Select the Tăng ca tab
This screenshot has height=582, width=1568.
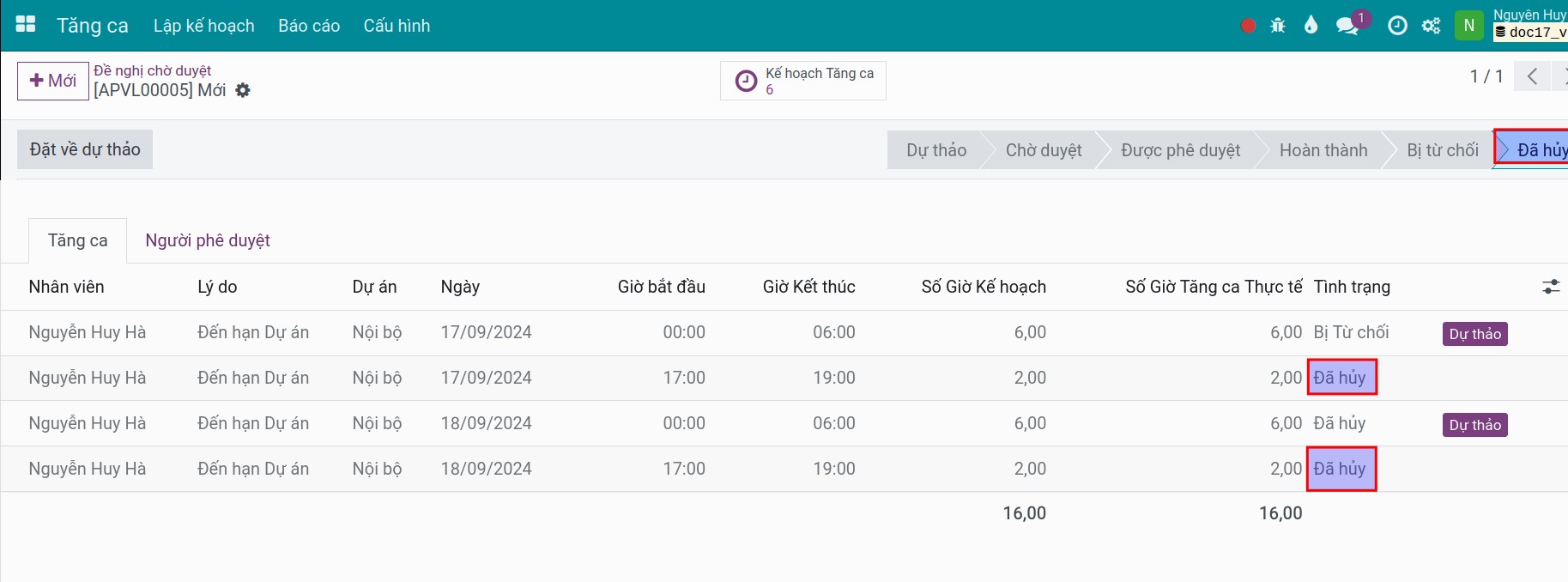(x=78, y=240)
